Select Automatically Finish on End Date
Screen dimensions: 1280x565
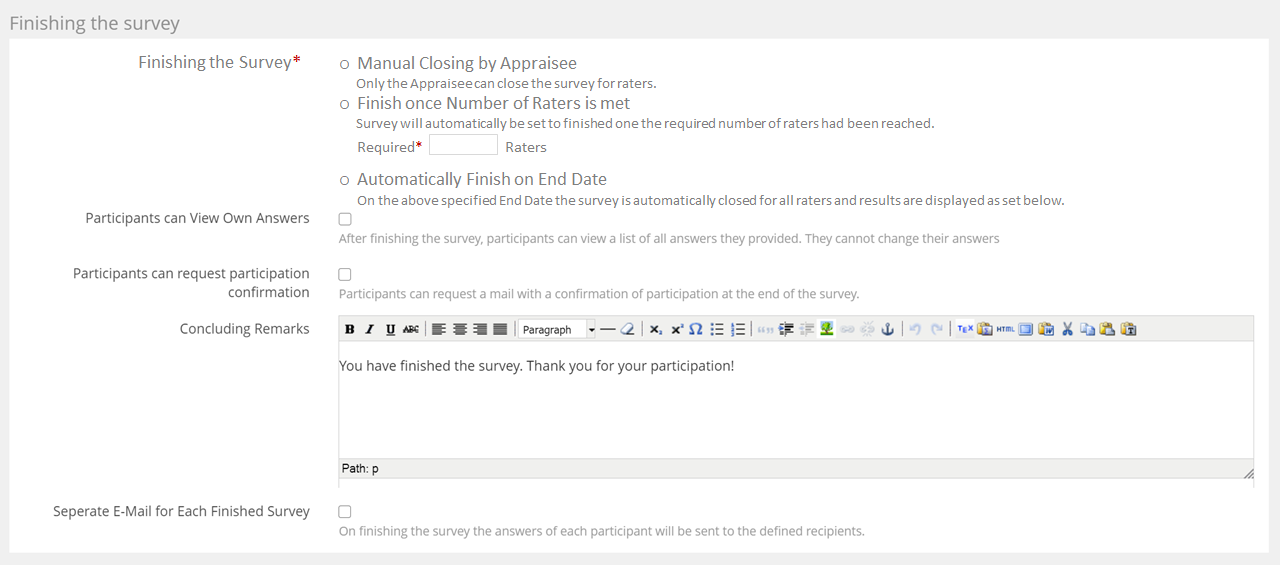(x=345, y=180)
